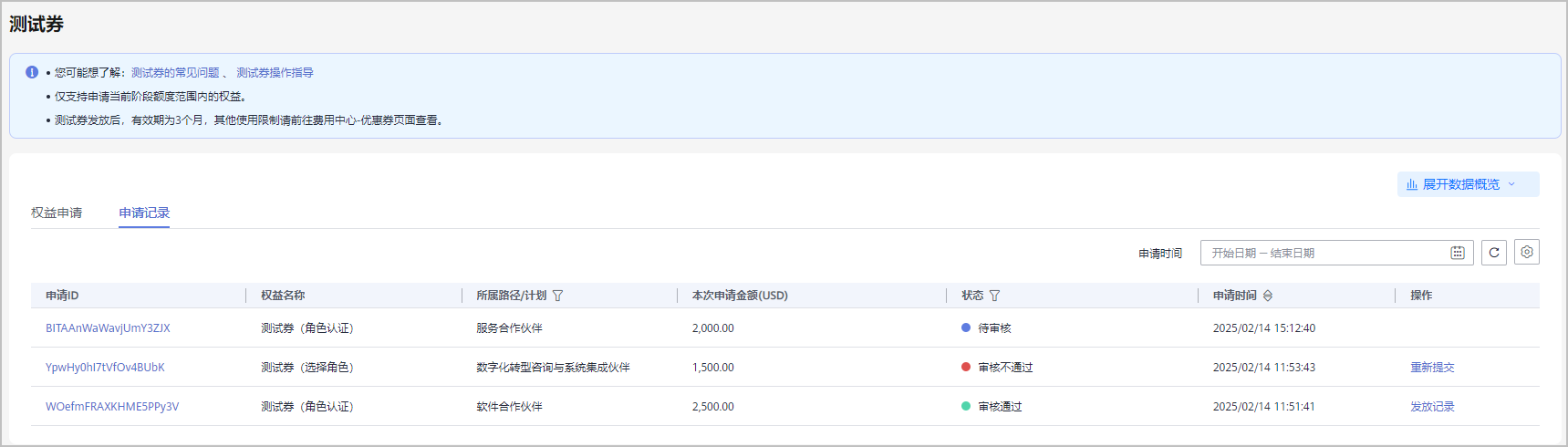View 发放记录 for the approved application
The image size is (1568, 447).
coord(1432,407)
